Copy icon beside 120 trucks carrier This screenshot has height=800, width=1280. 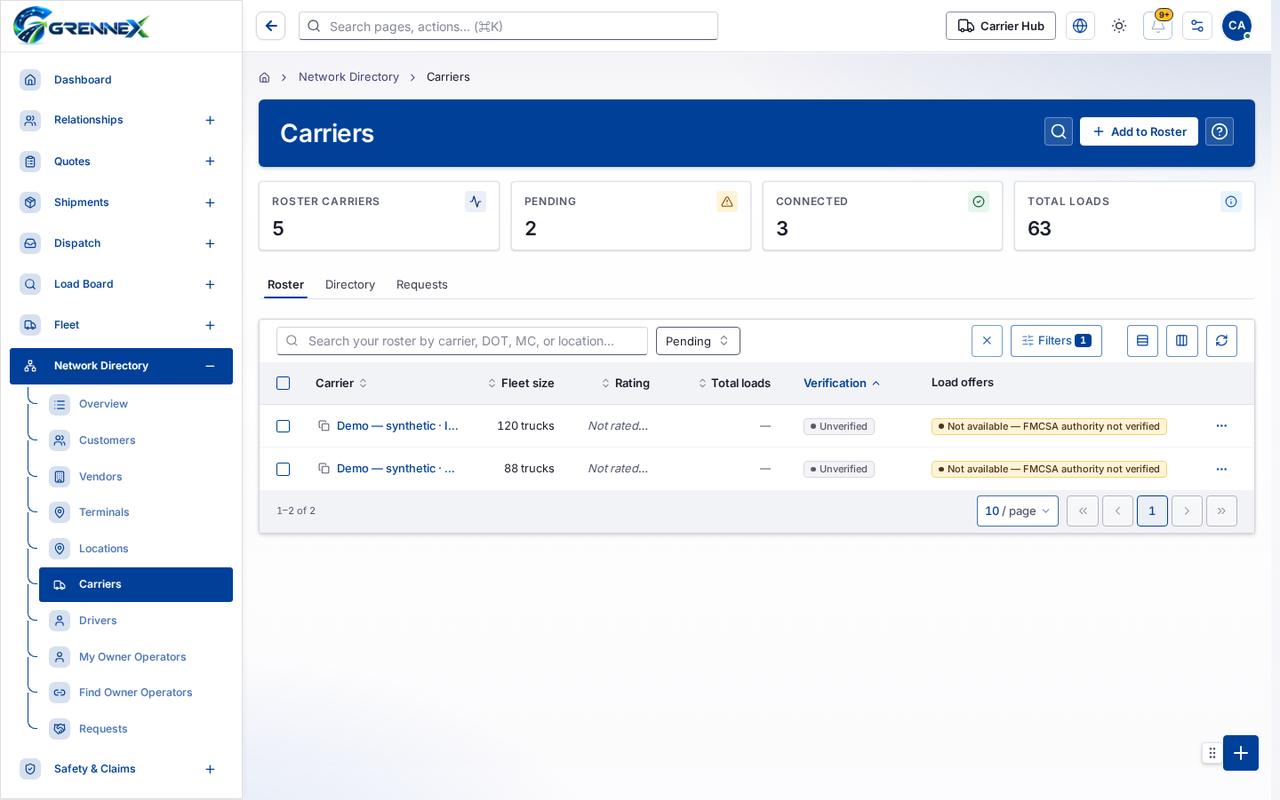(324, 426)
